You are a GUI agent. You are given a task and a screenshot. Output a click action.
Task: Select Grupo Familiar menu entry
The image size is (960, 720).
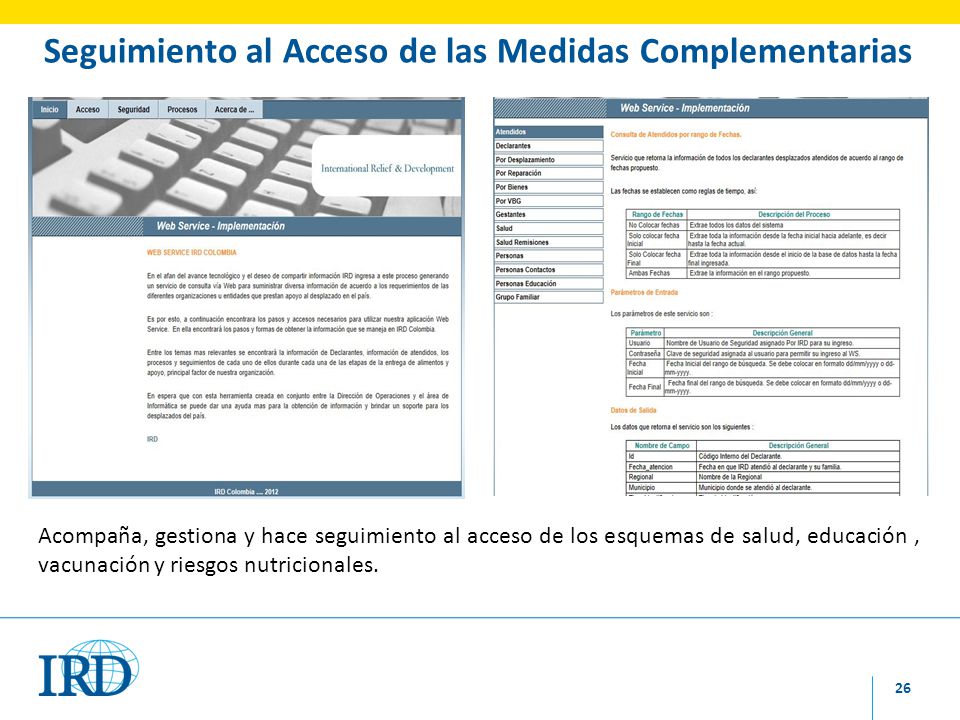click(x=549, y=297)
